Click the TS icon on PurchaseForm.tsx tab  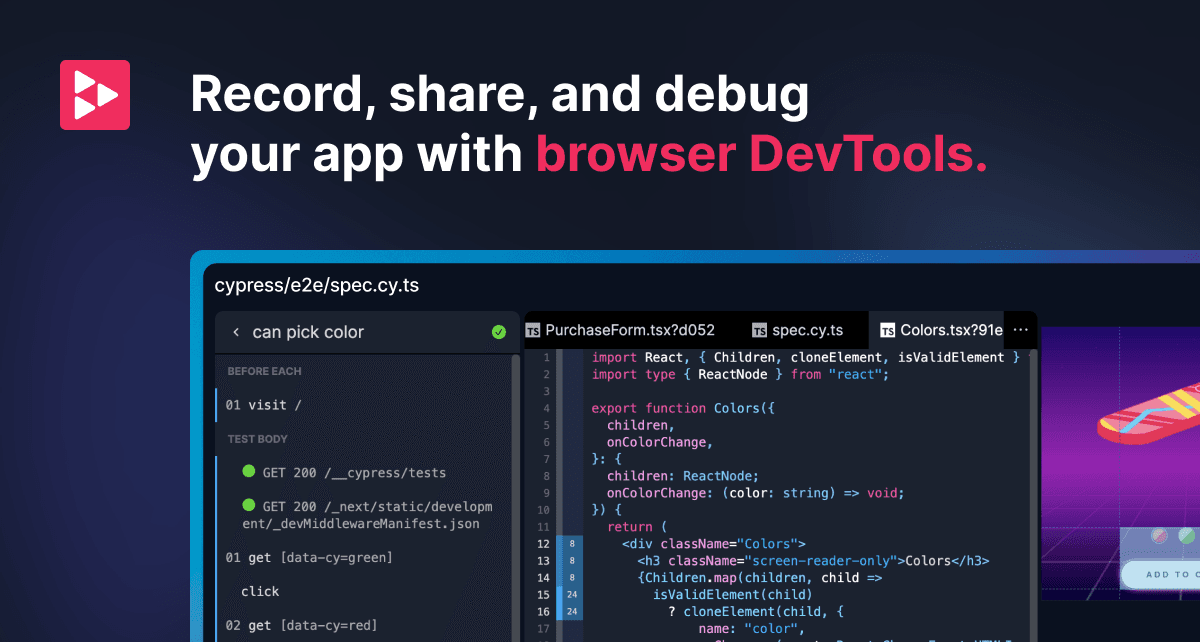click(x=533, y=330)
